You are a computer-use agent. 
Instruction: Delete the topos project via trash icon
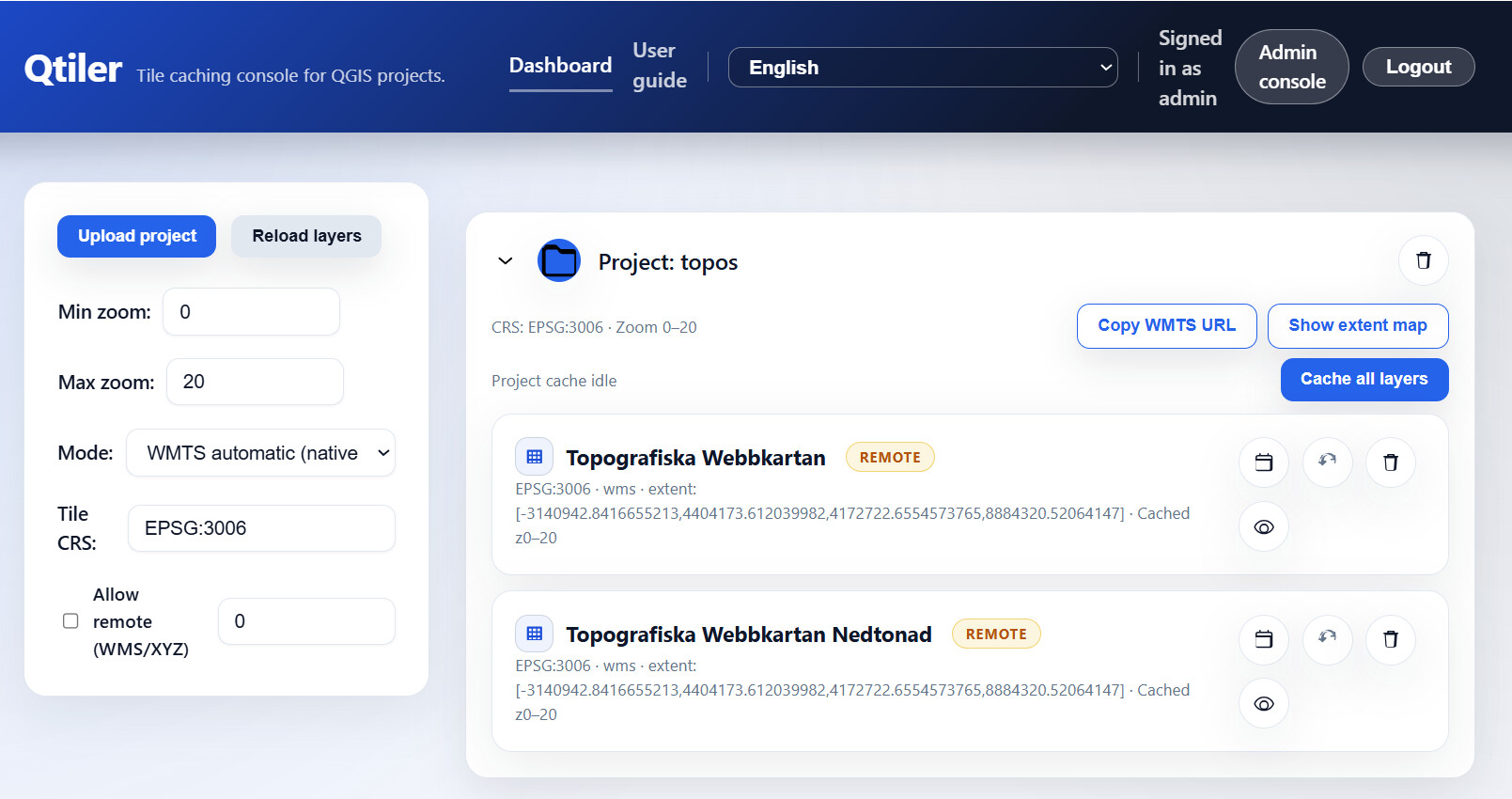(x=1423, y=260)
